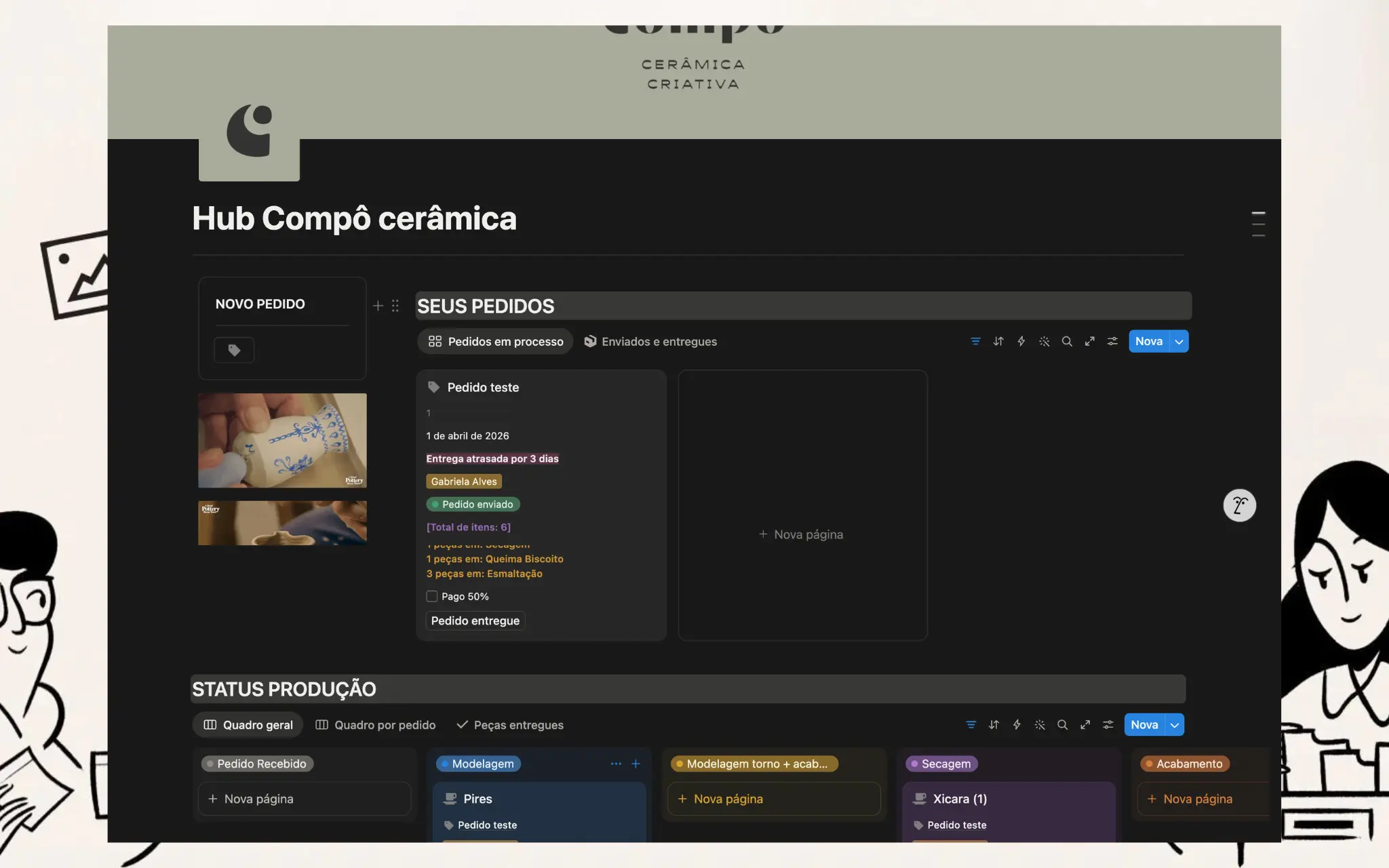Open sort options in SEUS PEDIDOS view
1389x868 pixels.
(x=998, y=341)
